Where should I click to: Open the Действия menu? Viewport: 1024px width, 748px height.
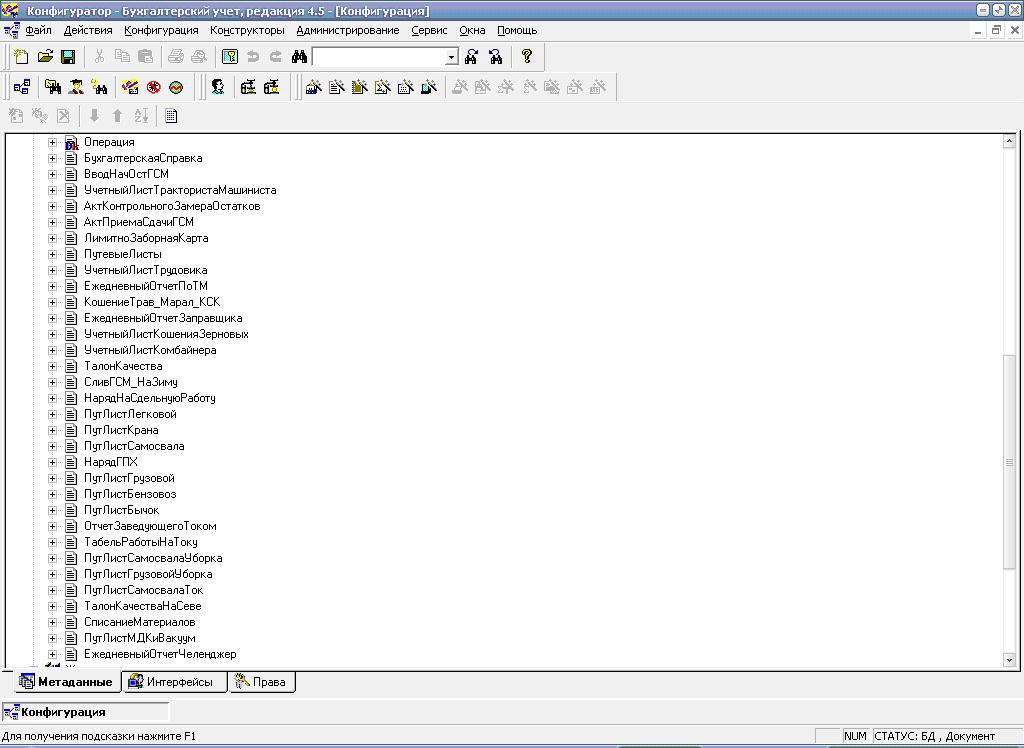pyautogui.click(x=88, y=30)
